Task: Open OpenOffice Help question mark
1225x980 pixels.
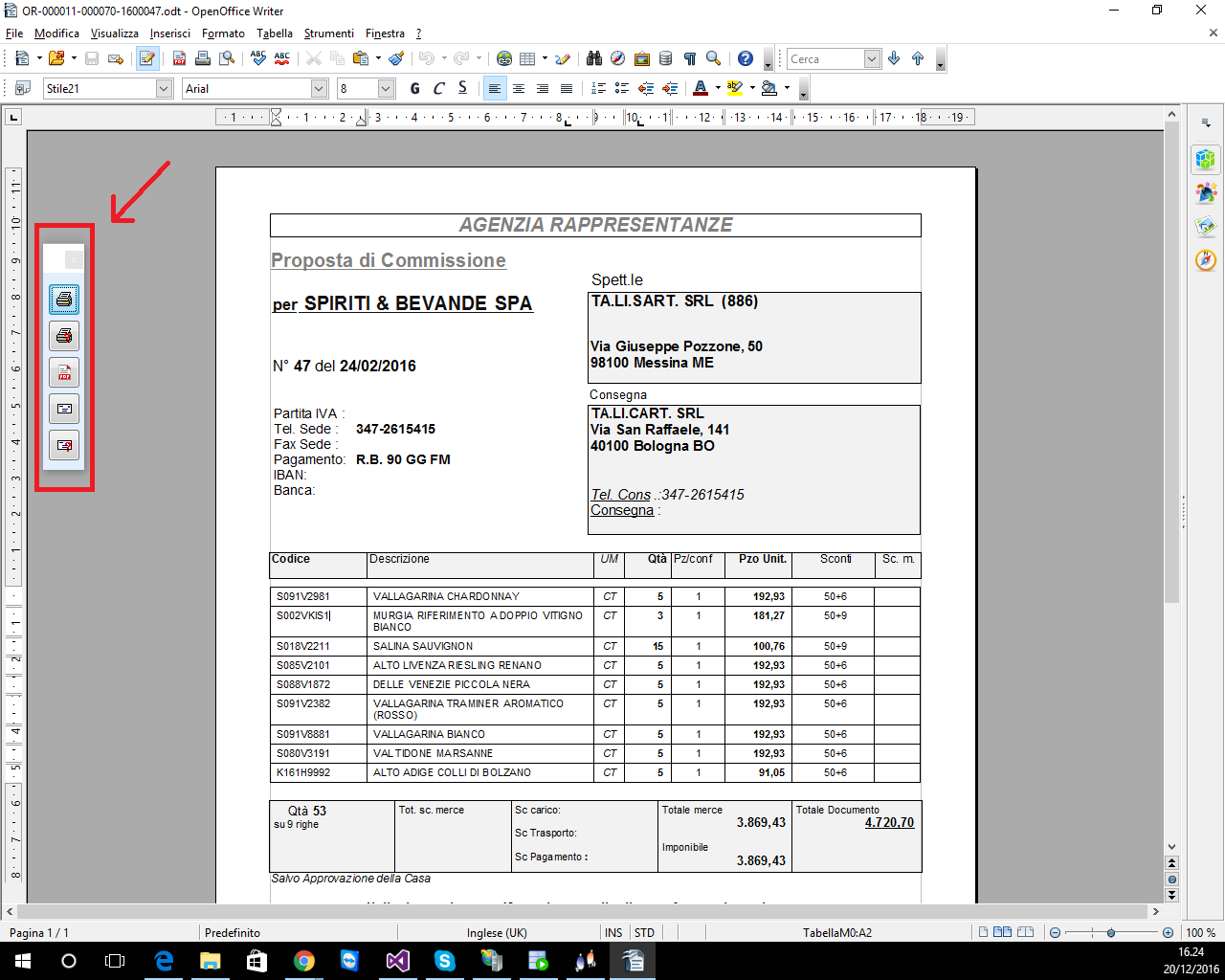Action: click(x=746, y=58)
